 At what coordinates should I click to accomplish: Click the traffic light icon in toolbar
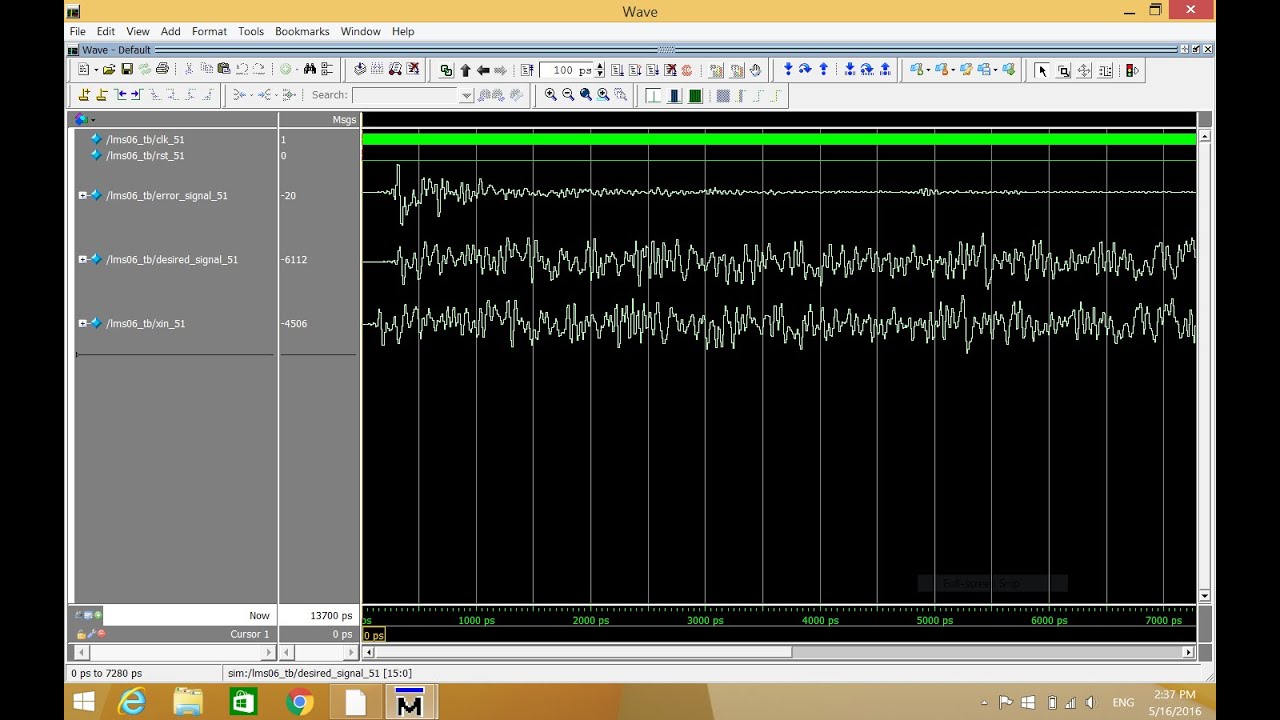pos(1130,70)
